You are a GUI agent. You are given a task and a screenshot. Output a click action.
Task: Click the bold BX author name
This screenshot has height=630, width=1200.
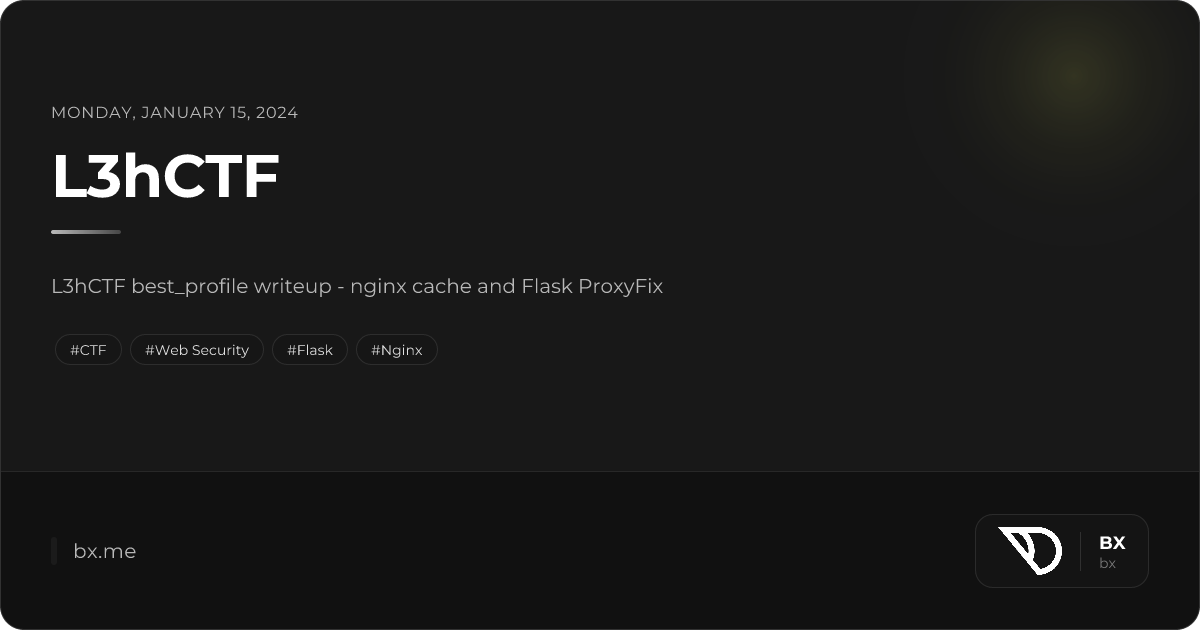1112,543
